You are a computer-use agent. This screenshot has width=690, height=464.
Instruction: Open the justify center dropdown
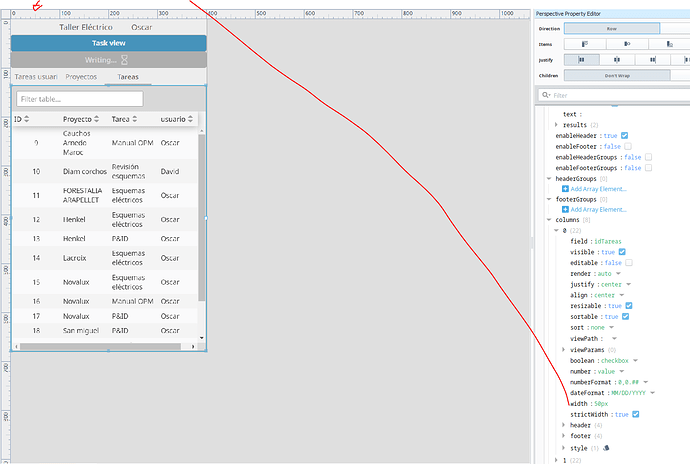628,284
